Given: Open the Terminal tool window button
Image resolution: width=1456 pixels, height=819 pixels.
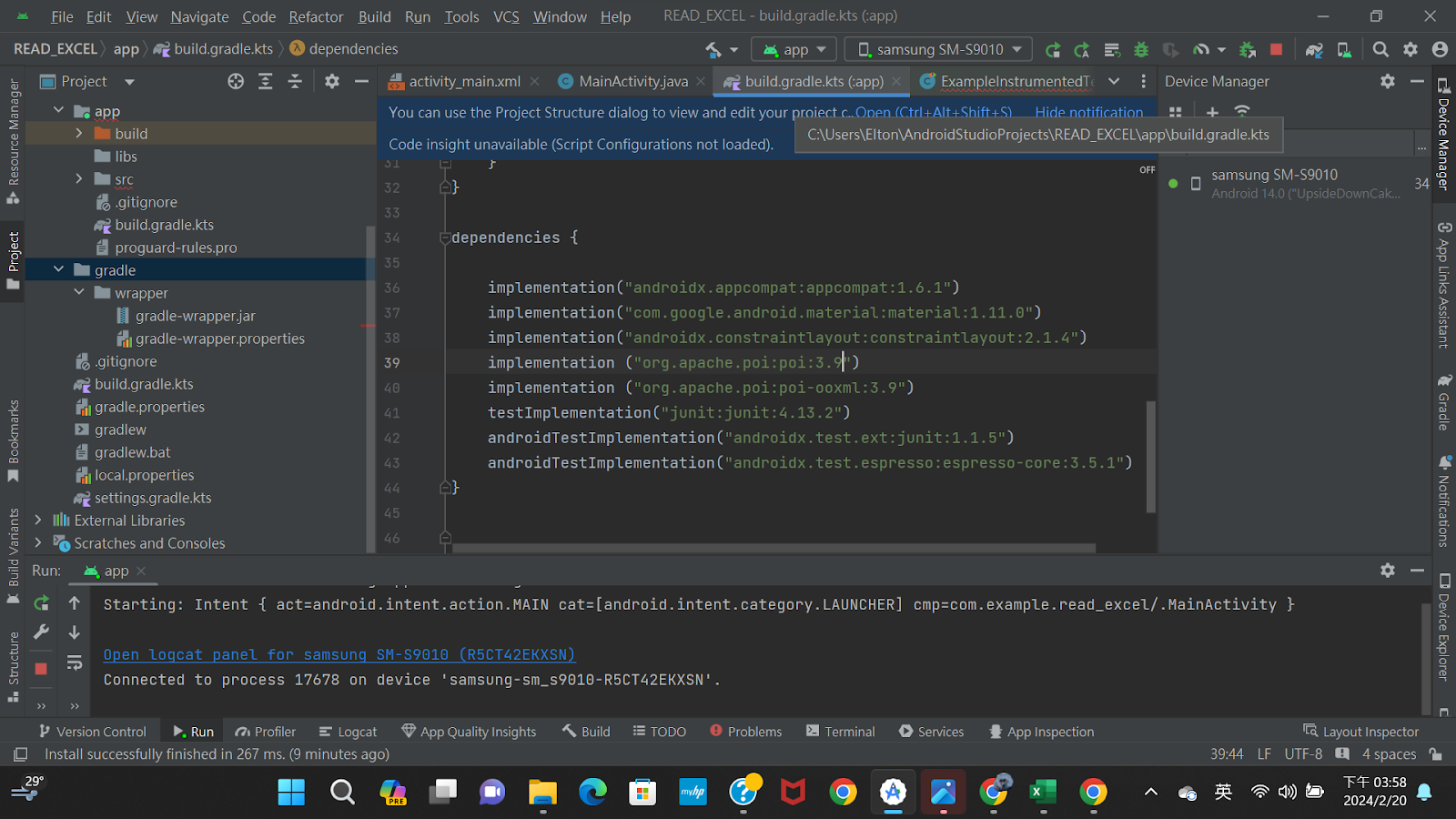Looking at the screenshot, I should click(840, 732).
